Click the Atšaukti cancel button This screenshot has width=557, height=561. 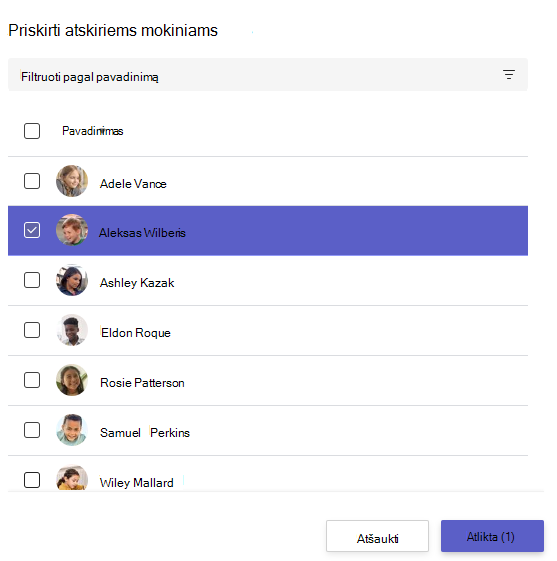377,536
